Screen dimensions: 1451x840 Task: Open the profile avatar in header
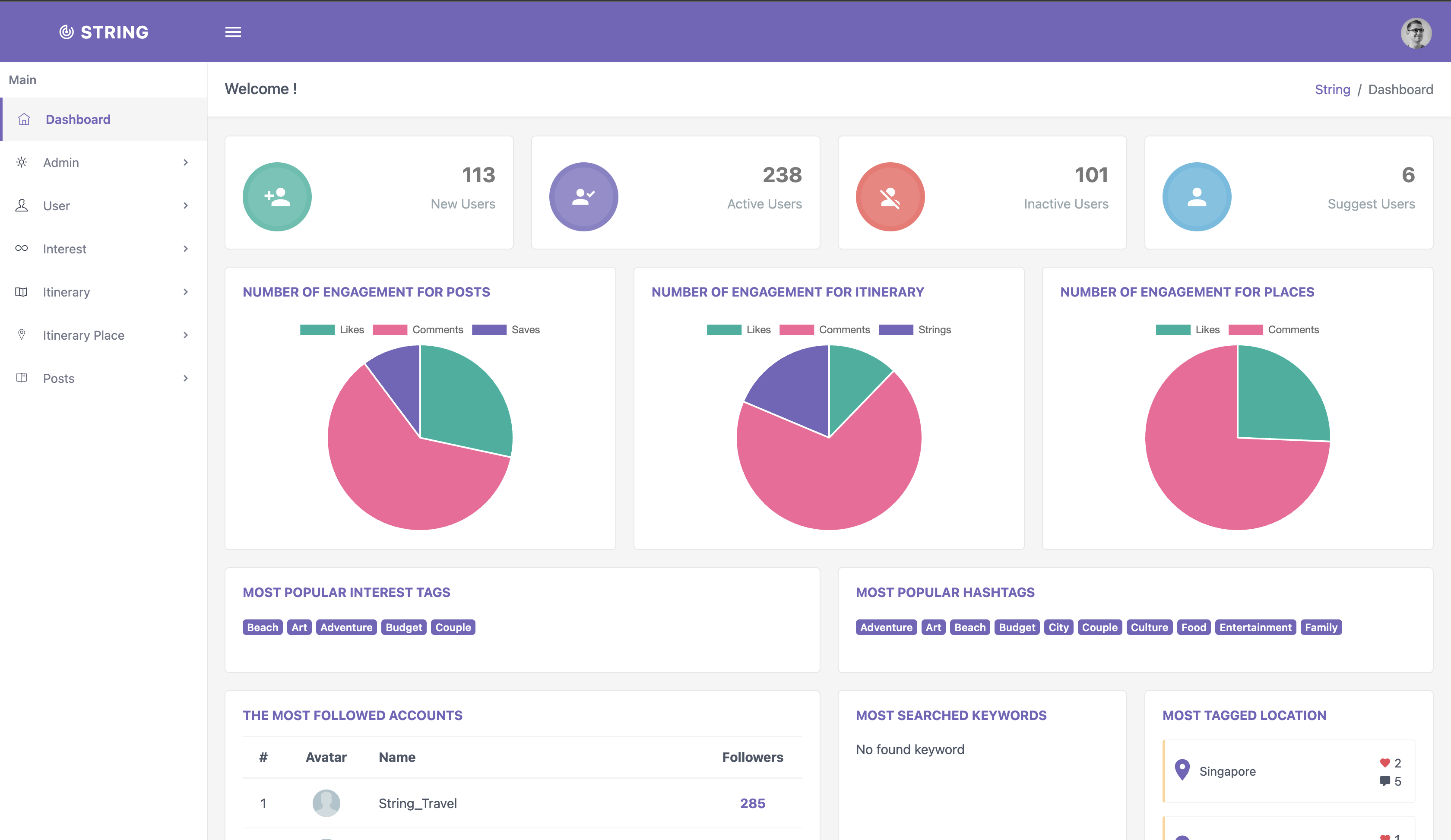1416,33
